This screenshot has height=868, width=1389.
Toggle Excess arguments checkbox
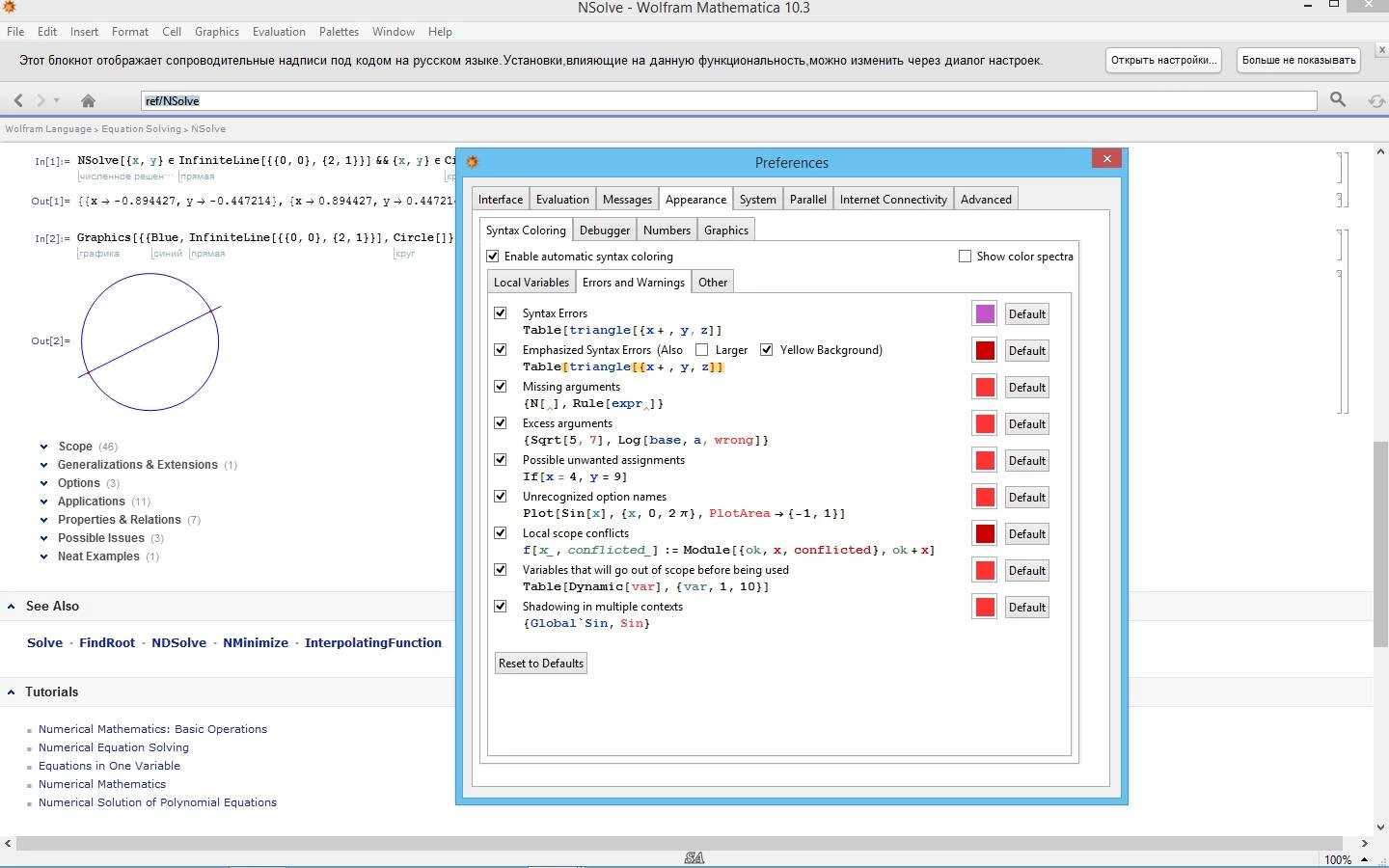tap(501, 423)
